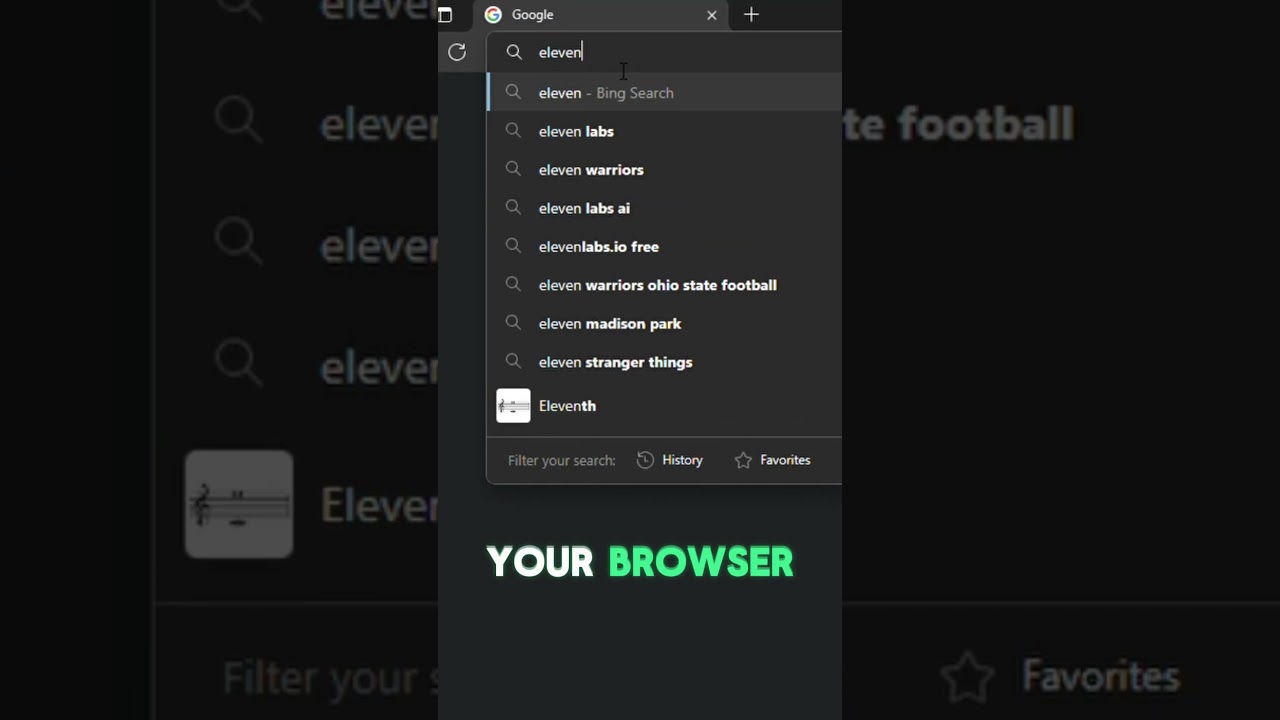Open a new tab with plus icon
Image resolution: width=1280 pixels, height=720 pixels.
point(751,14)
